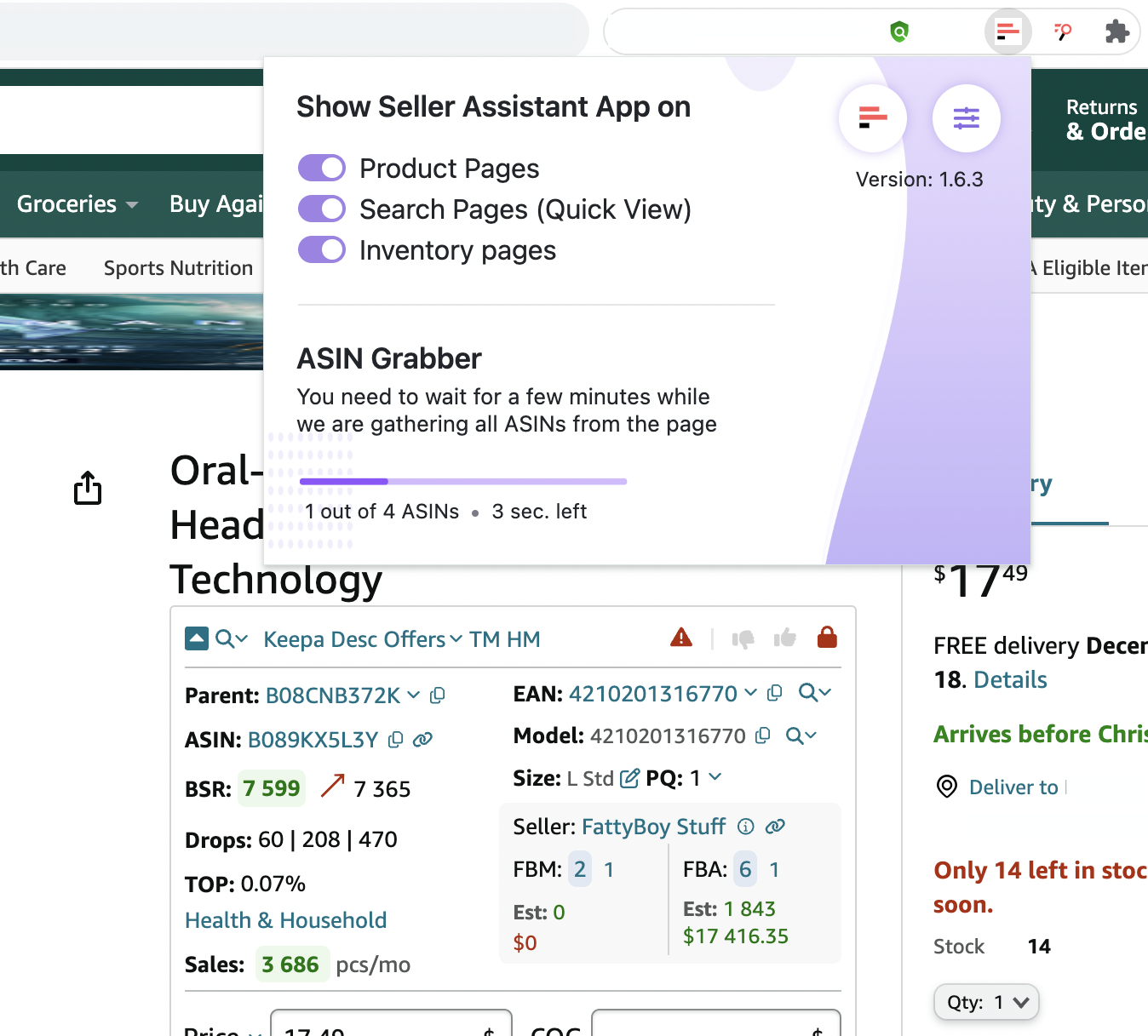Click the info icon next to FattyBoy Stuff
1148x1036 pixels.
[745, 826]
